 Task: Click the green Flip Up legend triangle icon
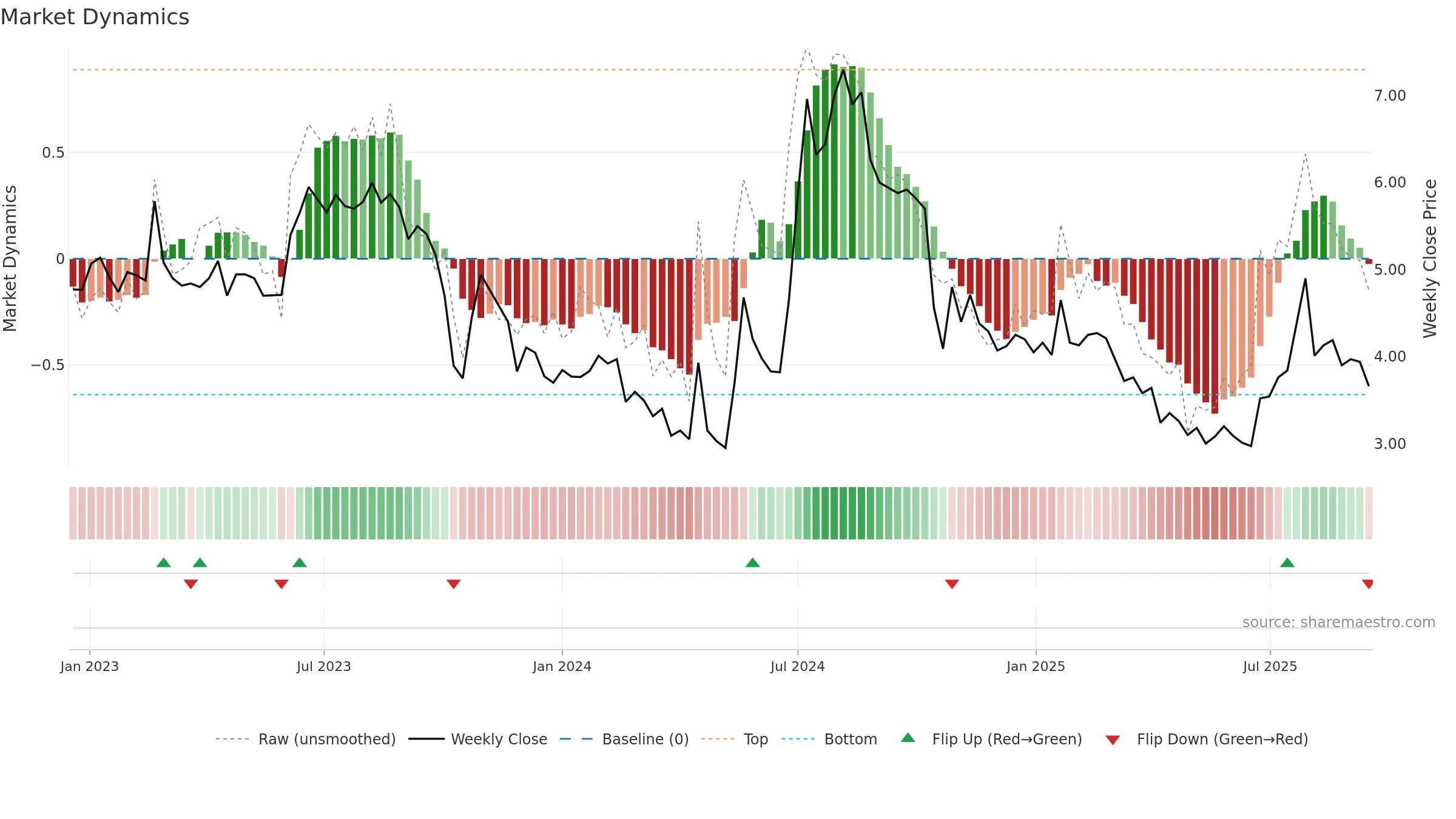pos(908,738)
